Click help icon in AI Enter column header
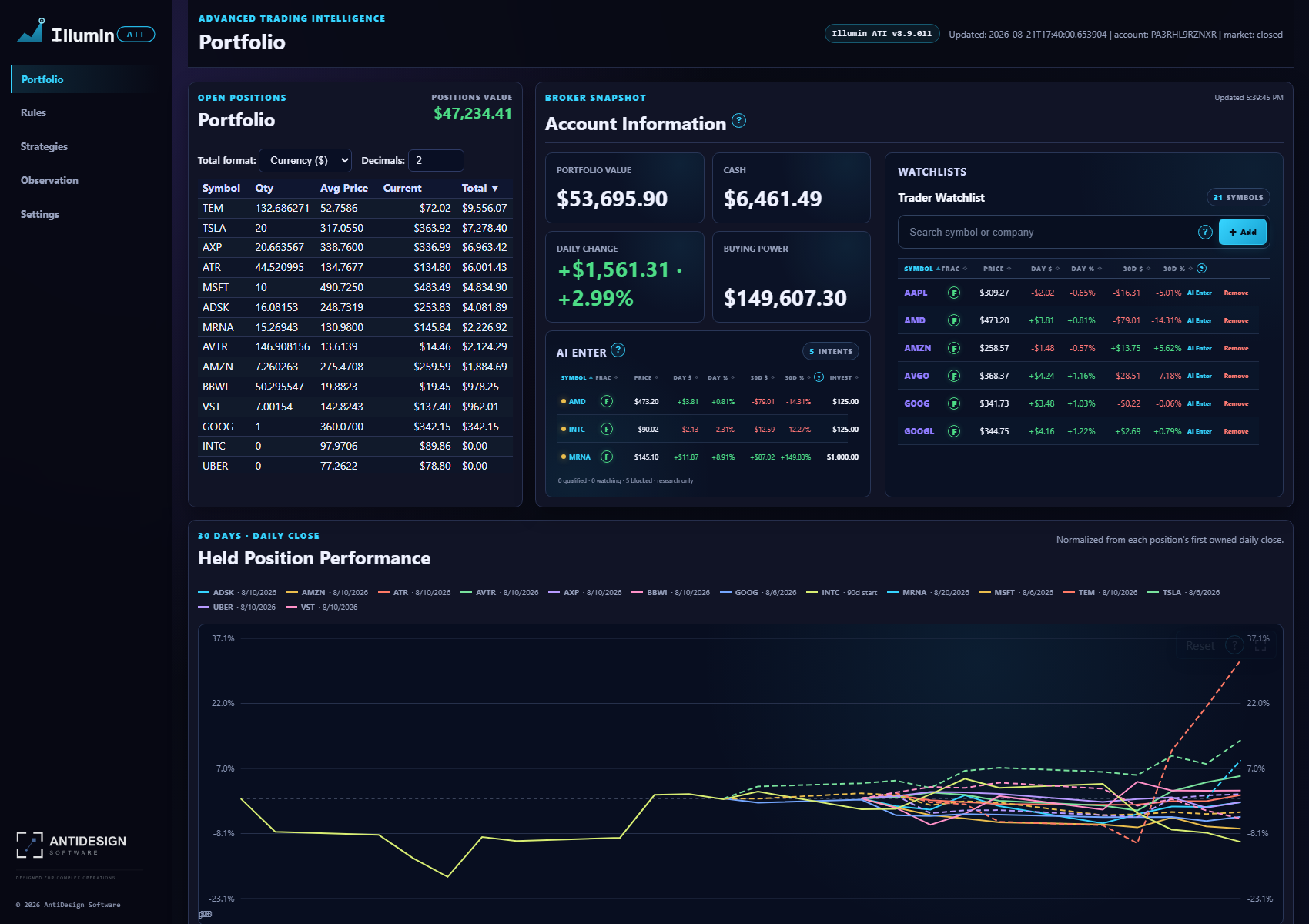 tap(819, 377)
